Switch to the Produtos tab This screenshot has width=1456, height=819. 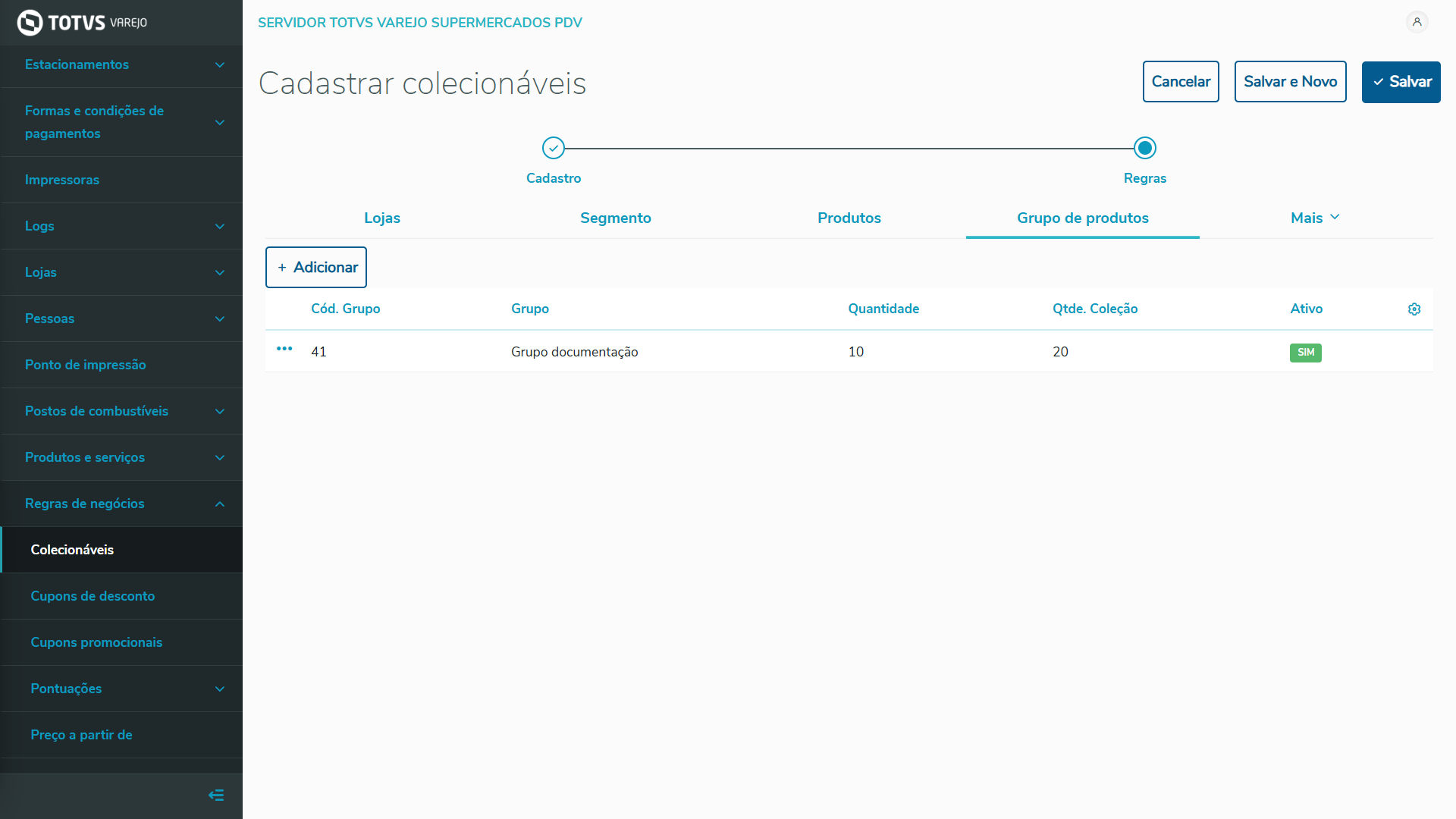click(x=849, y=218)
